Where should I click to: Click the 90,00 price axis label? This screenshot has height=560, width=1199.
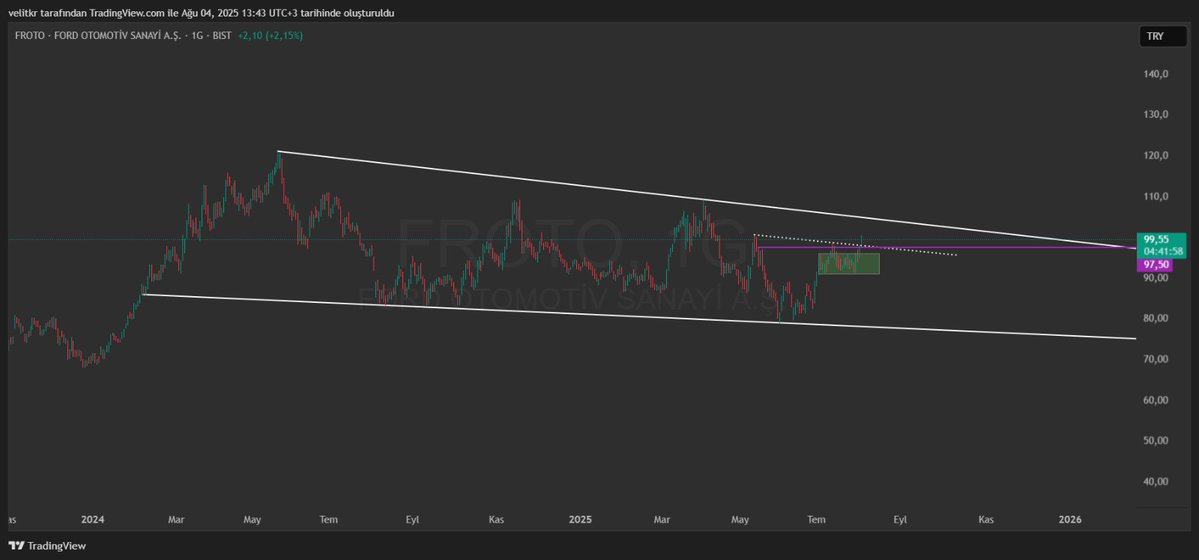(x=1157, y=278)
